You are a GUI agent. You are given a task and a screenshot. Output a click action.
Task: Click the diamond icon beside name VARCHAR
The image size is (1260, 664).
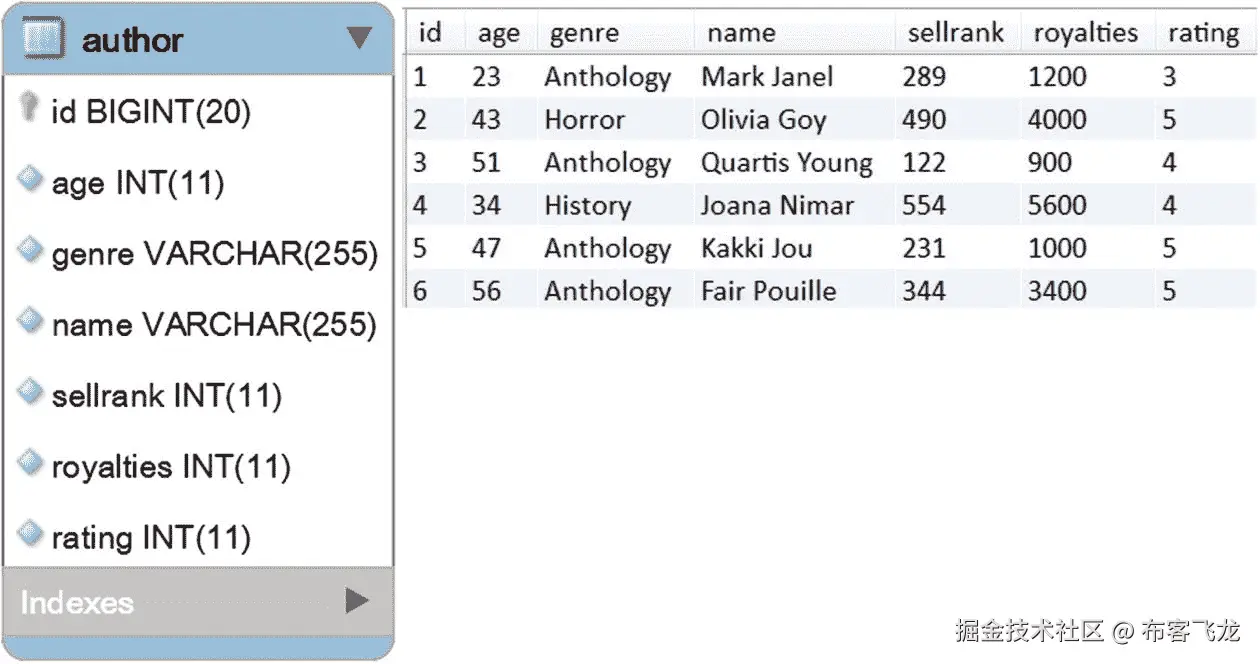pos(30,321)
